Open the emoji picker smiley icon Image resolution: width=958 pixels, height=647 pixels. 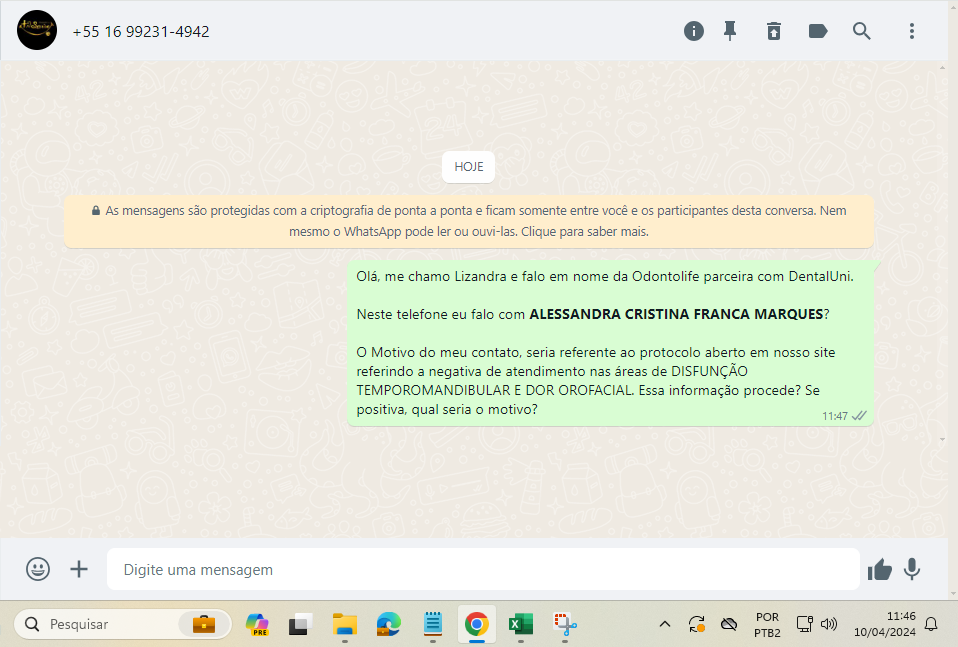(38, 569)
